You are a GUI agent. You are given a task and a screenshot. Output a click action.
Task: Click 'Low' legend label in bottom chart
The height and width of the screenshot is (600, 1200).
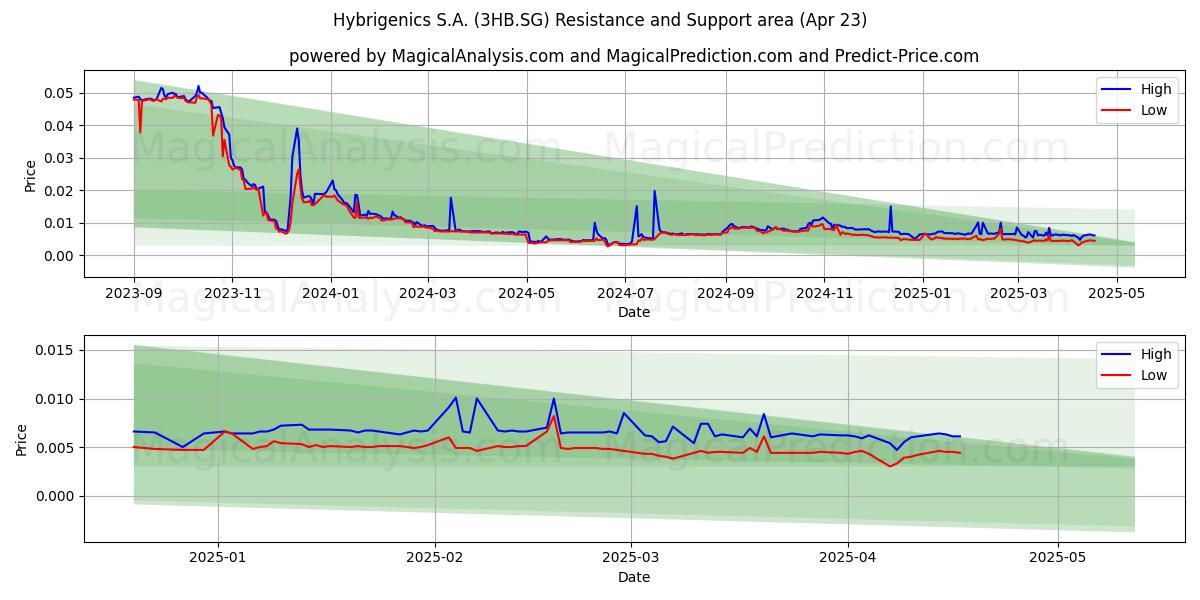[1154, 375]
